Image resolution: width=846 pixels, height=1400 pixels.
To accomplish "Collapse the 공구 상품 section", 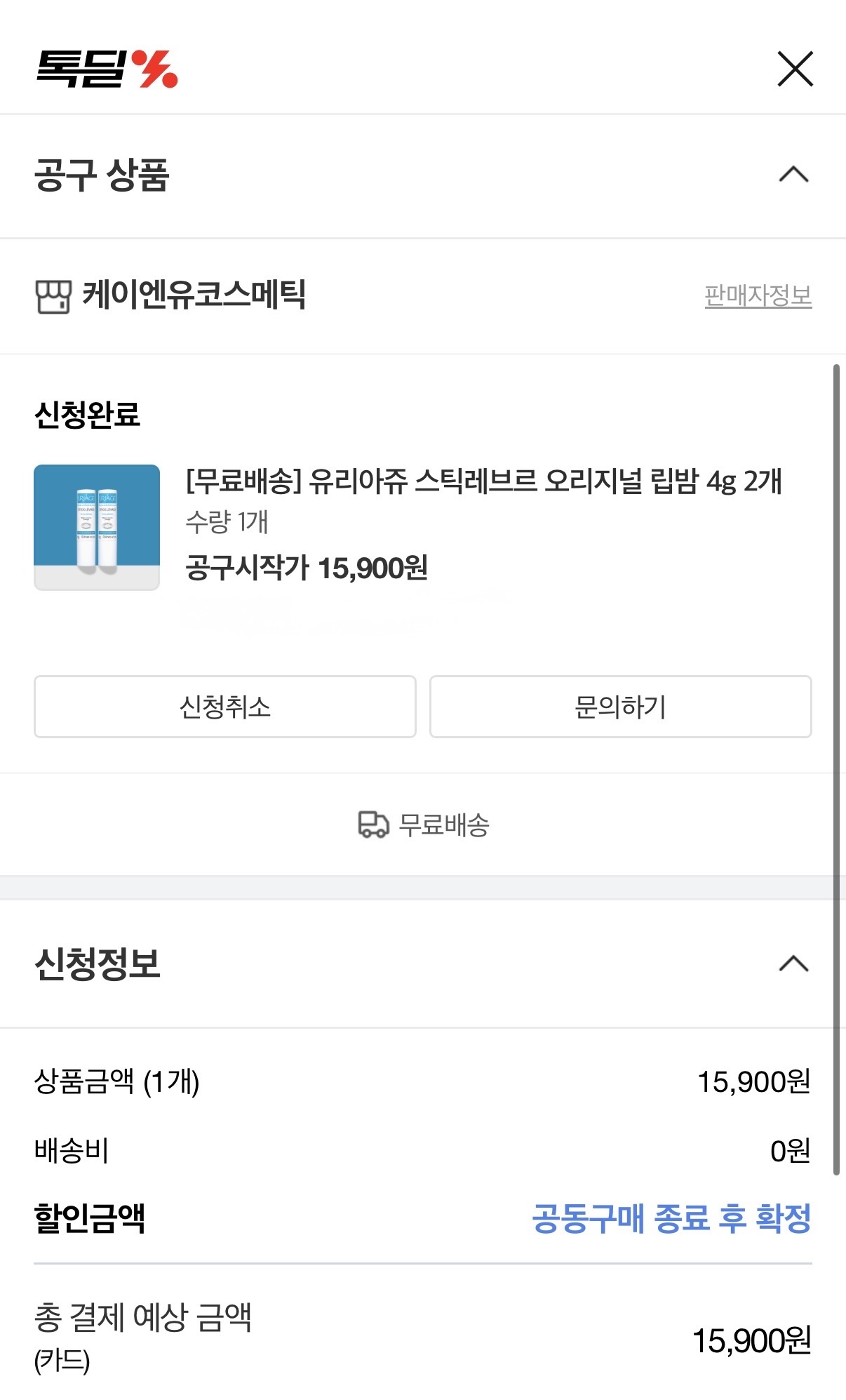I will pos(794,174).
